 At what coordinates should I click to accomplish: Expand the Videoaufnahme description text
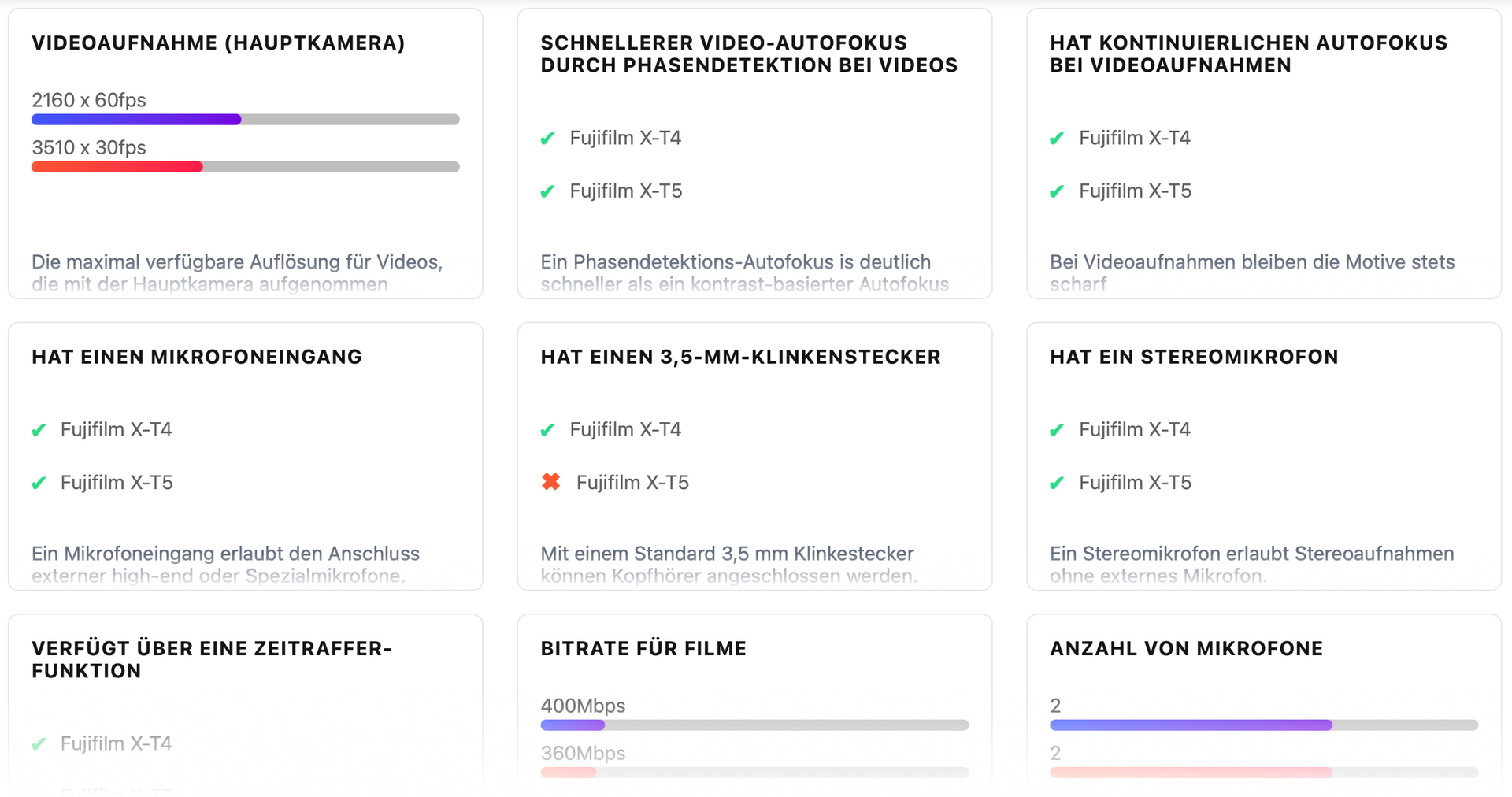236,272
